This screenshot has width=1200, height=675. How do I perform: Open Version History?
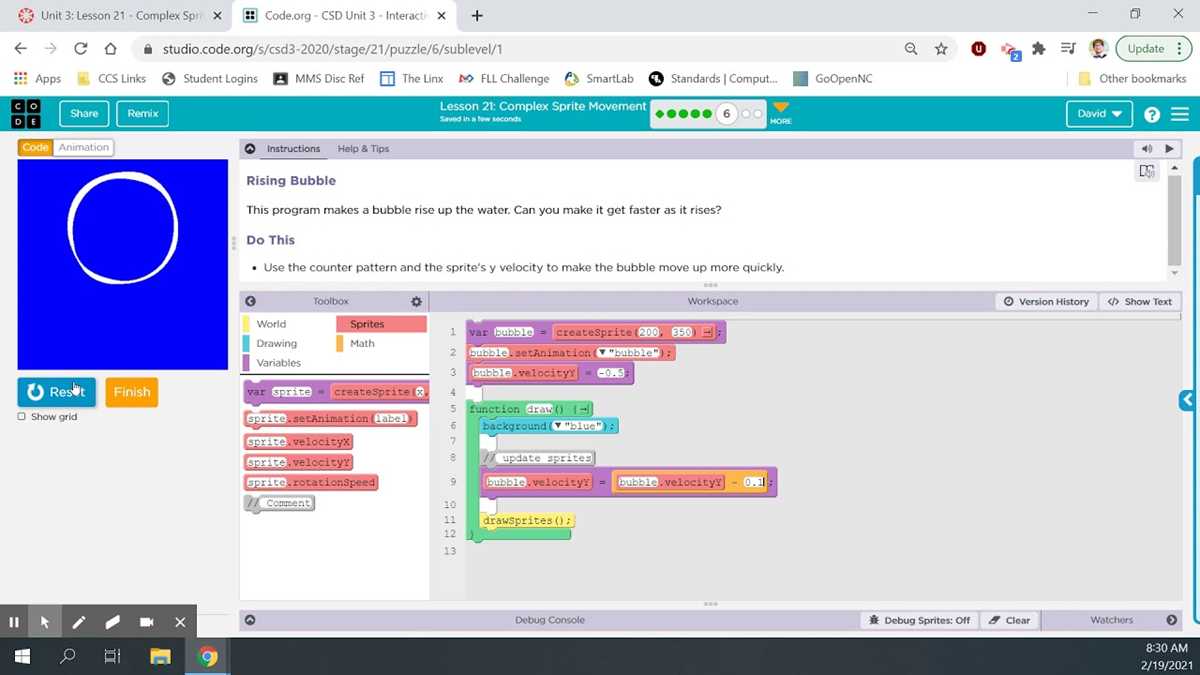click(1046, 301)
